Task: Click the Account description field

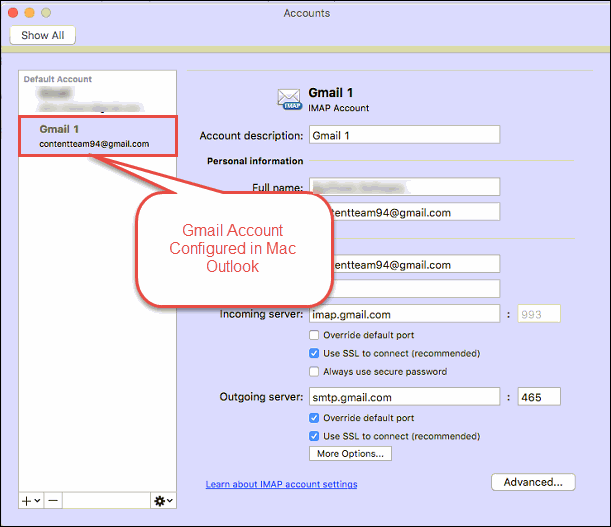Action: coord(404,135)
